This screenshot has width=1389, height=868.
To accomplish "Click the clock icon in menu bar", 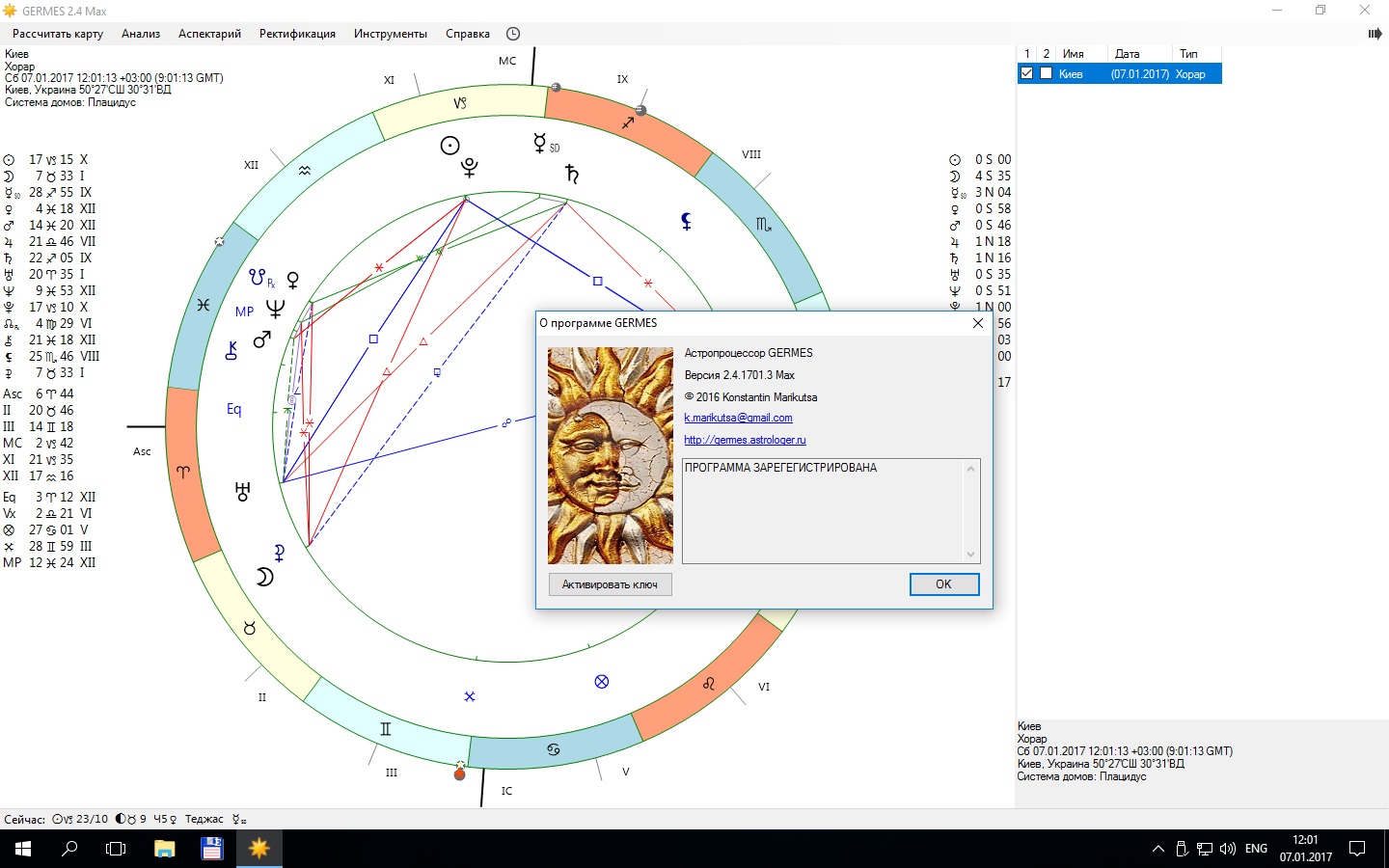I will [x=513, y=34].
